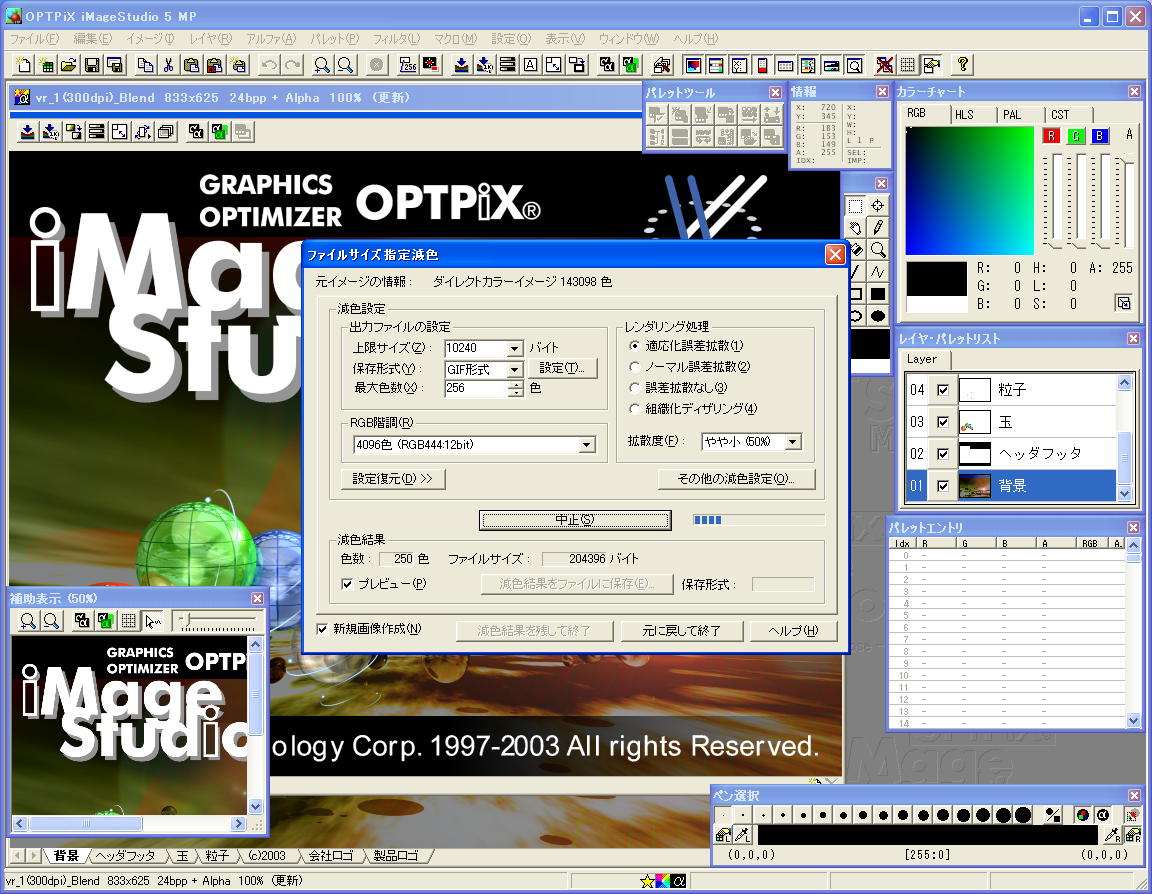Click the red R channel swatch
The height and width of the screenshot is (894, 1152).
[x=1051, y=136]
